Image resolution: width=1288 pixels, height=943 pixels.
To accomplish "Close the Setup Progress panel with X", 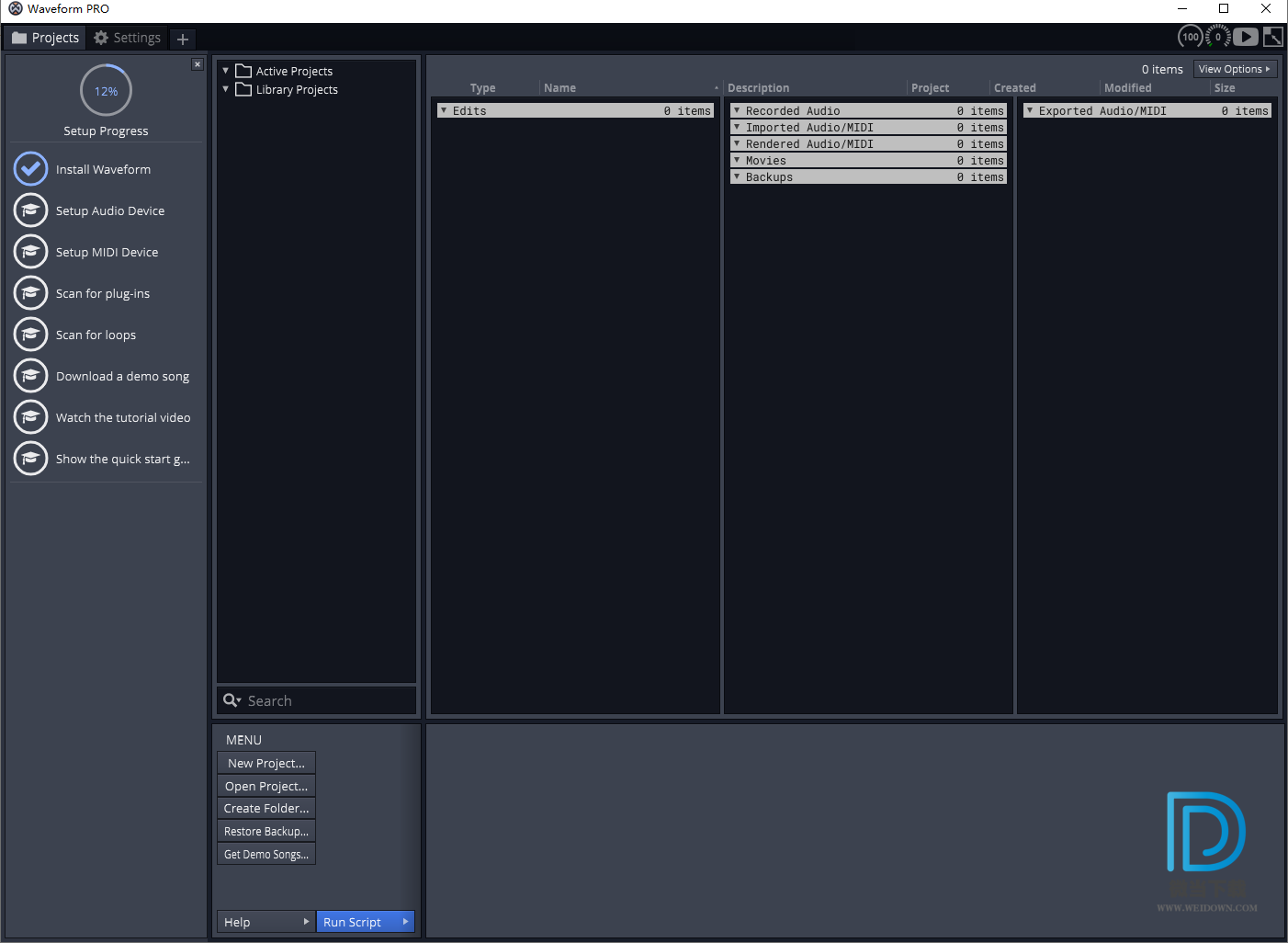I will [198, 64].
